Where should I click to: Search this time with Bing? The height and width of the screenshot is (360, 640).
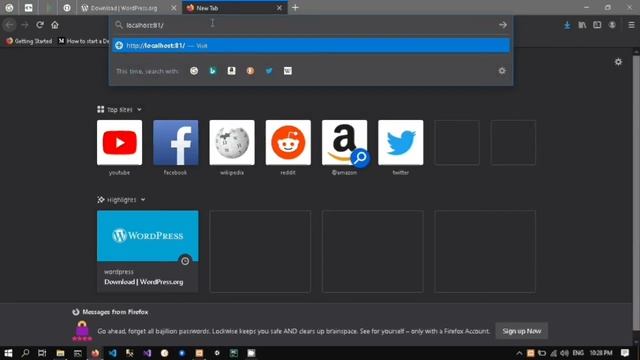pyautogui.click(x=213, y=71)
